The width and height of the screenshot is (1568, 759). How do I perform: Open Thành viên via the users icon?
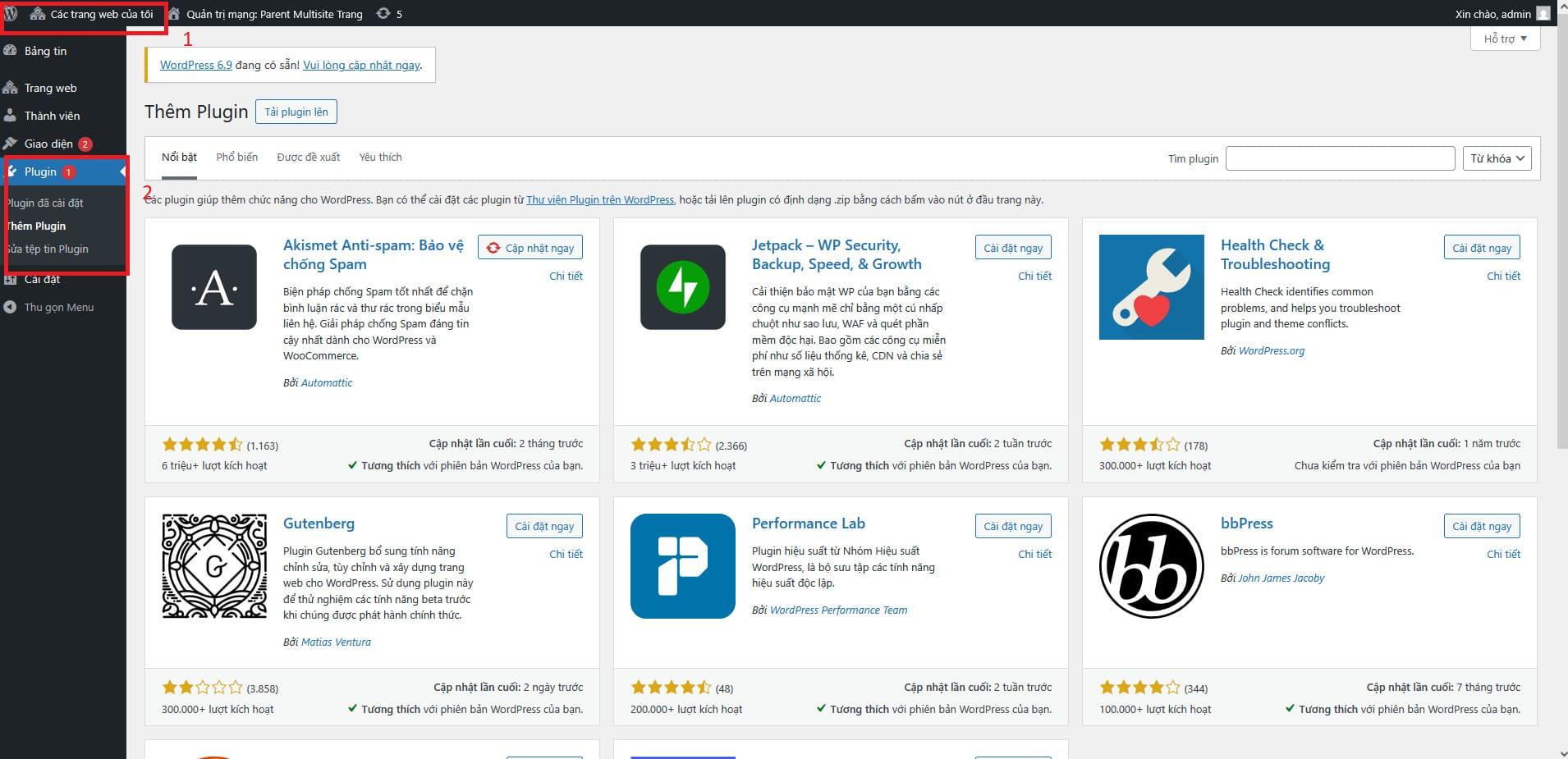(x=11, y=115)
